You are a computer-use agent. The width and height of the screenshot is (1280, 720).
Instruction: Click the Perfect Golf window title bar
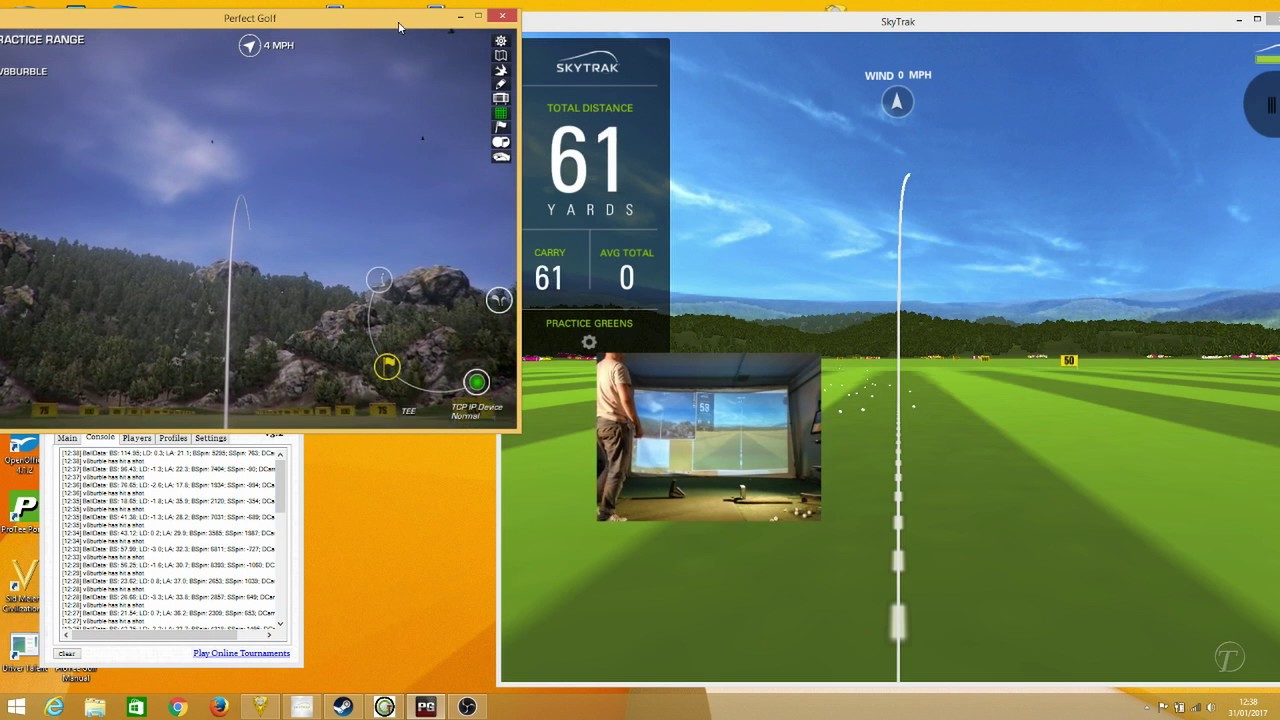(x=250, y=18)
